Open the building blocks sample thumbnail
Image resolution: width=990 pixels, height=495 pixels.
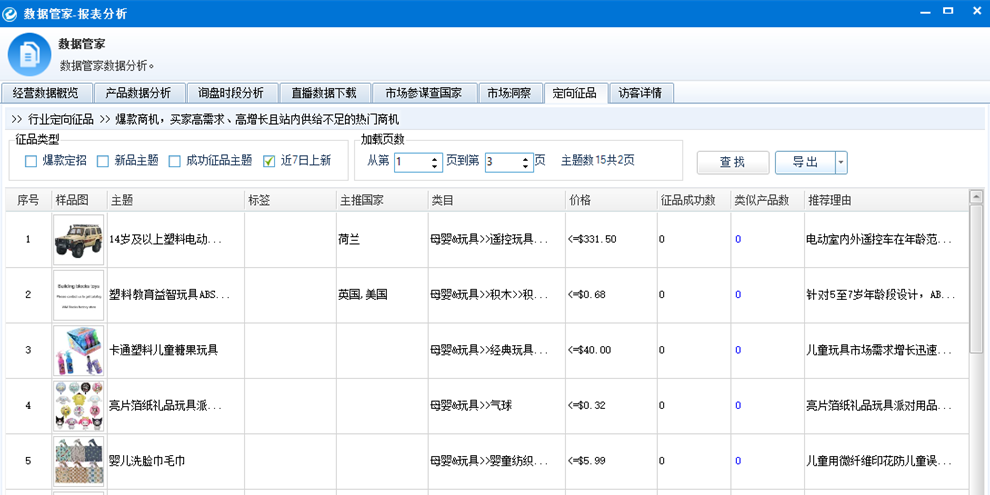(78, 295)
